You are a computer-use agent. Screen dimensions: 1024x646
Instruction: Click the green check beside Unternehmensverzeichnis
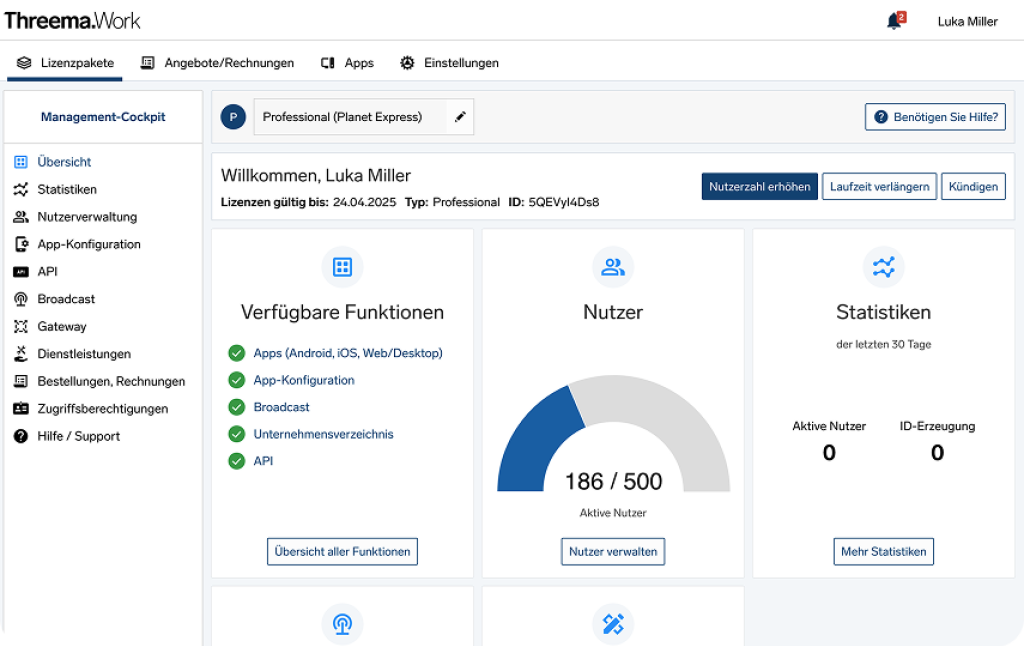[236, 434]
